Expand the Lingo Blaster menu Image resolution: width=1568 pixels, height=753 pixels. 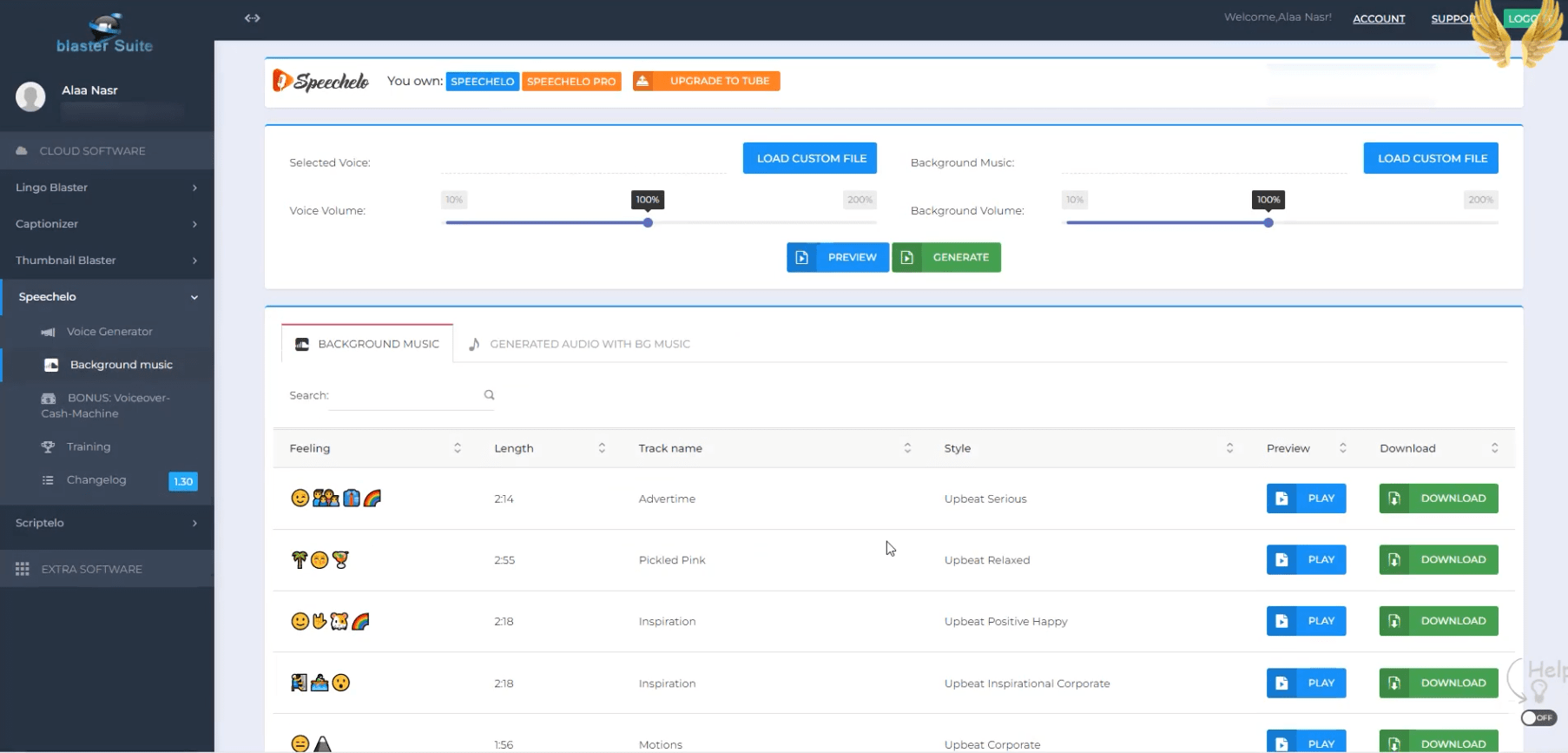[107, 188]
